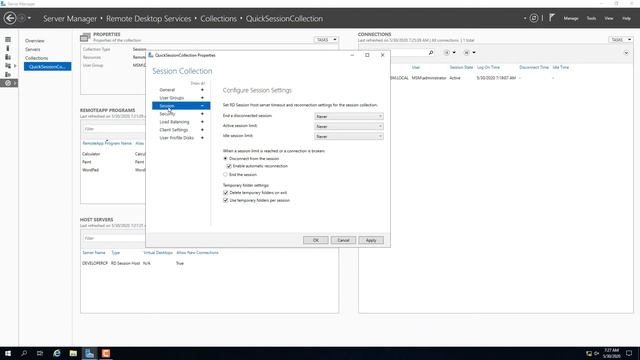The height and width of the screenshot is (360, 640).
Task: Open Task View on taskbar
Action: (40, 353)
